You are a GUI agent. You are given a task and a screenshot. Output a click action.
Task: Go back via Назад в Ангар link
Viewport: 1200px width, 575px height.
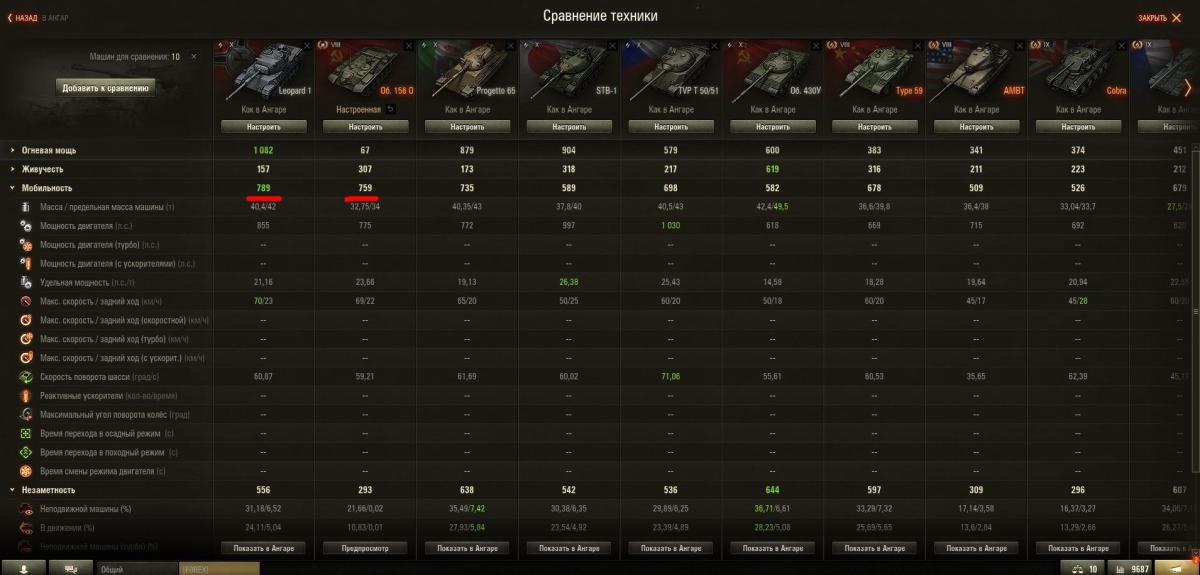(39, 18)
